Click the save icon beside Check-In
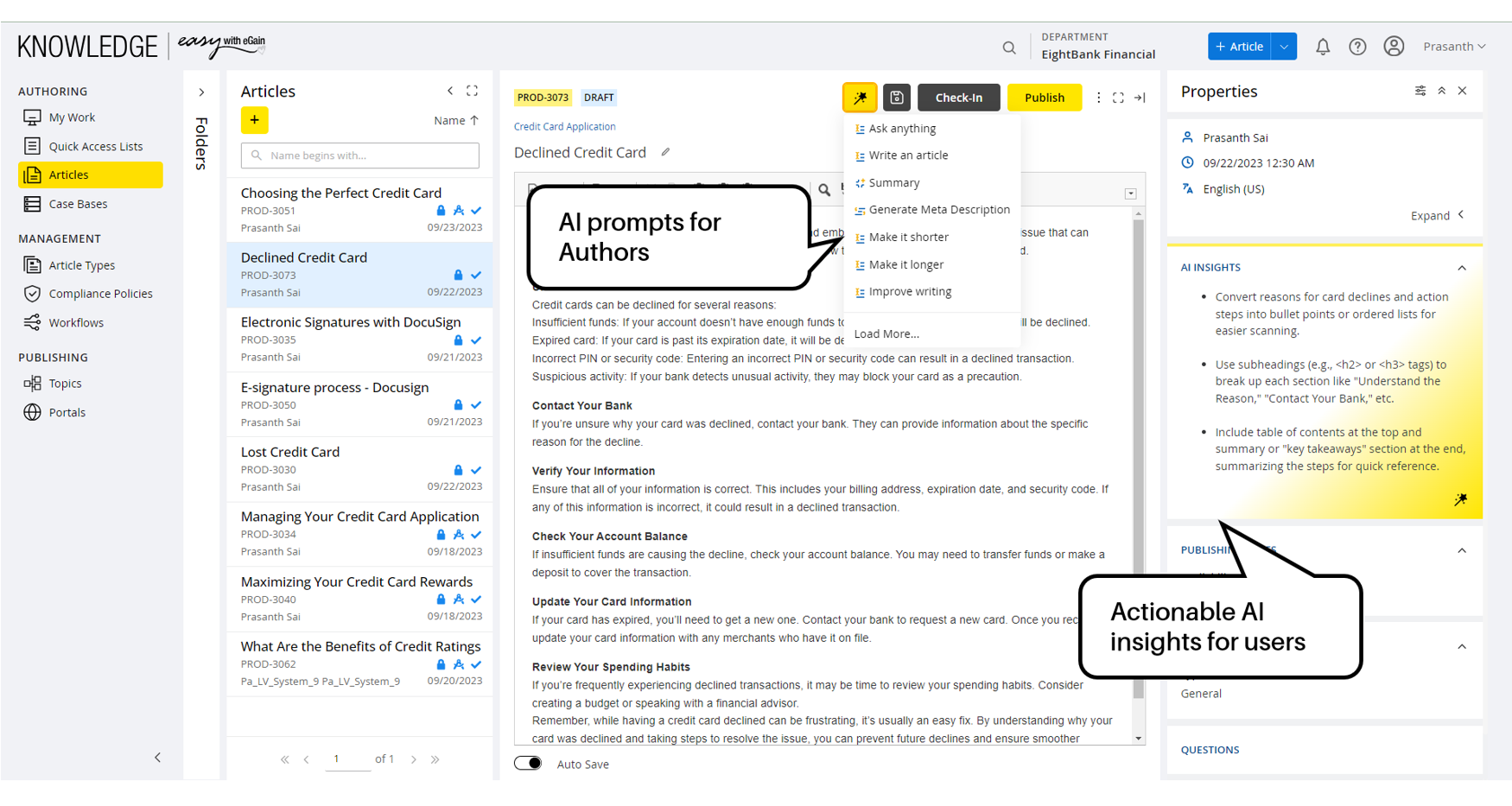Viewport: 1512px width, 806px height. (897, 98)
